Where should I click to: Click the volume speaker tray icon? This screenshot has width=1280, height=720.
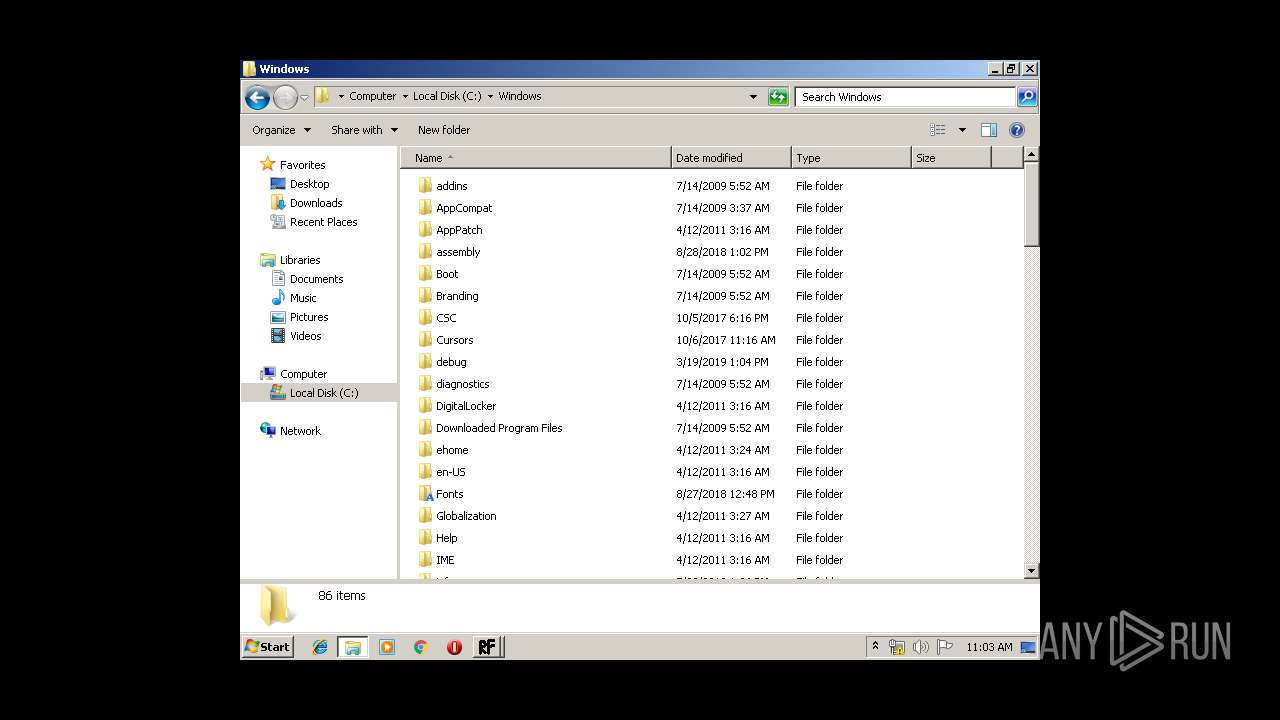pyautogui.click(x=920, y=647)
